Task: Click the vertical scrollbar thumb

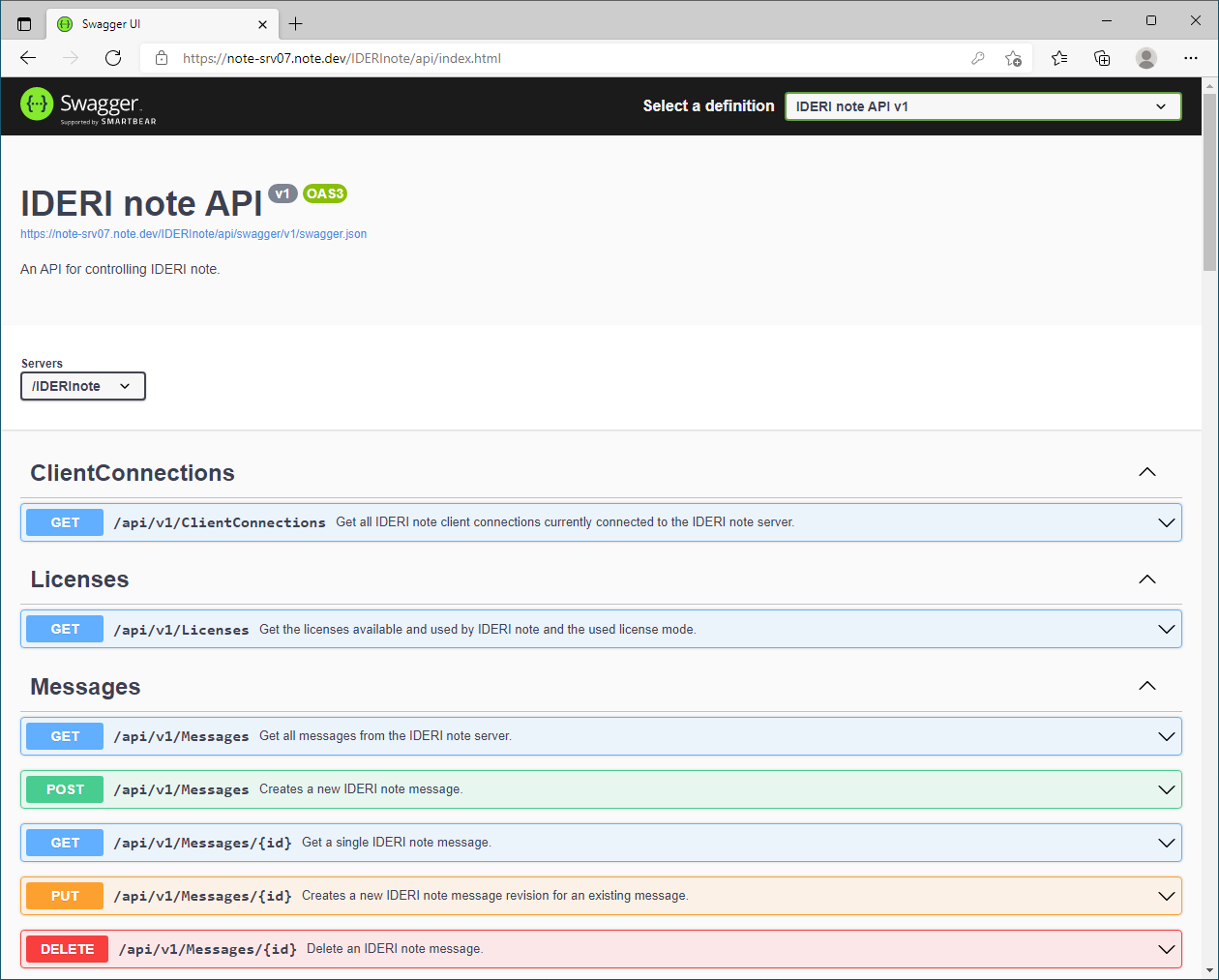Action: pyautogui.click(x=1209, y=182)
